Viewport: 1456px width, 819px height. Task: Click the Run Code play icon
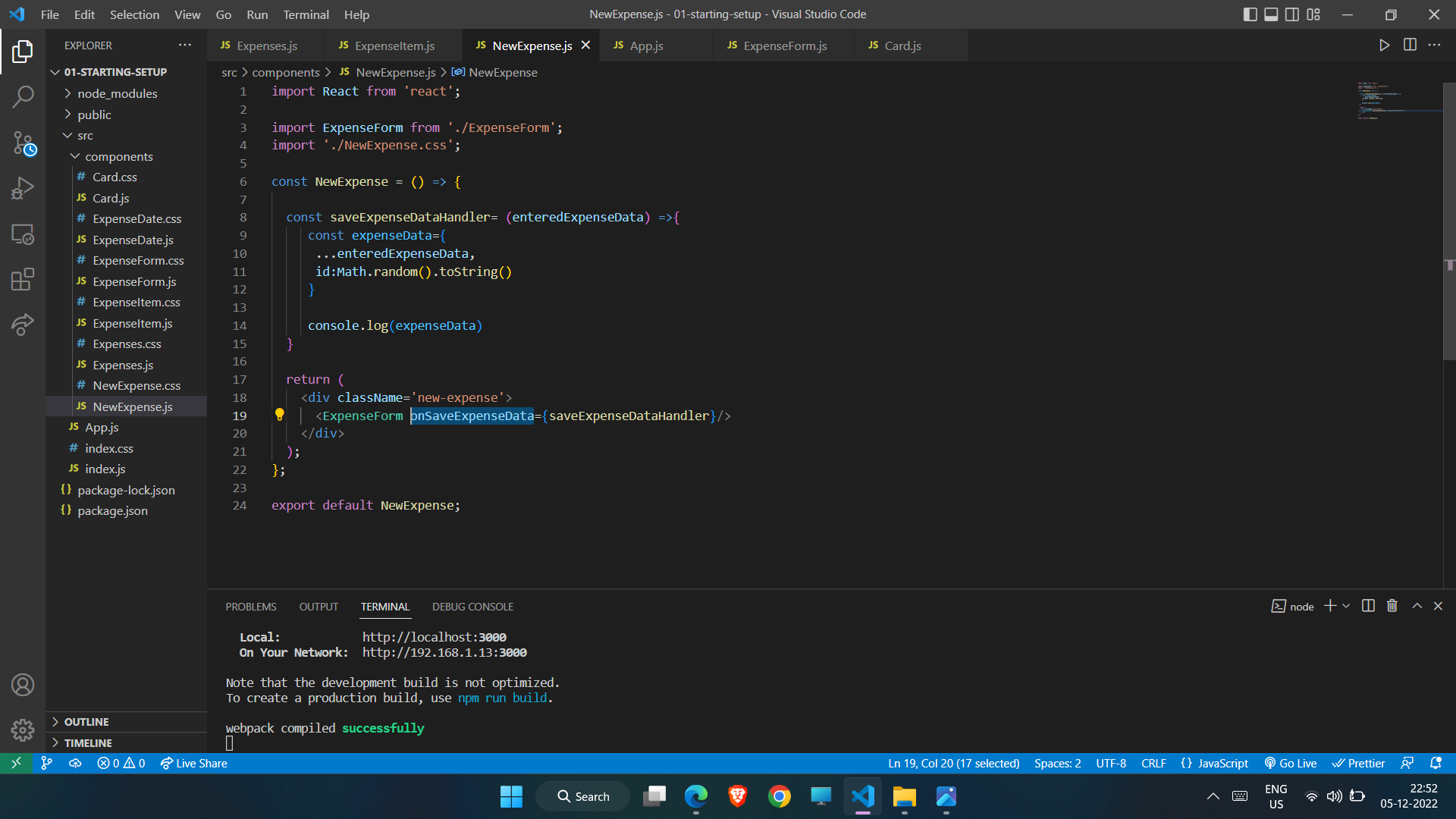[1384, 45]
